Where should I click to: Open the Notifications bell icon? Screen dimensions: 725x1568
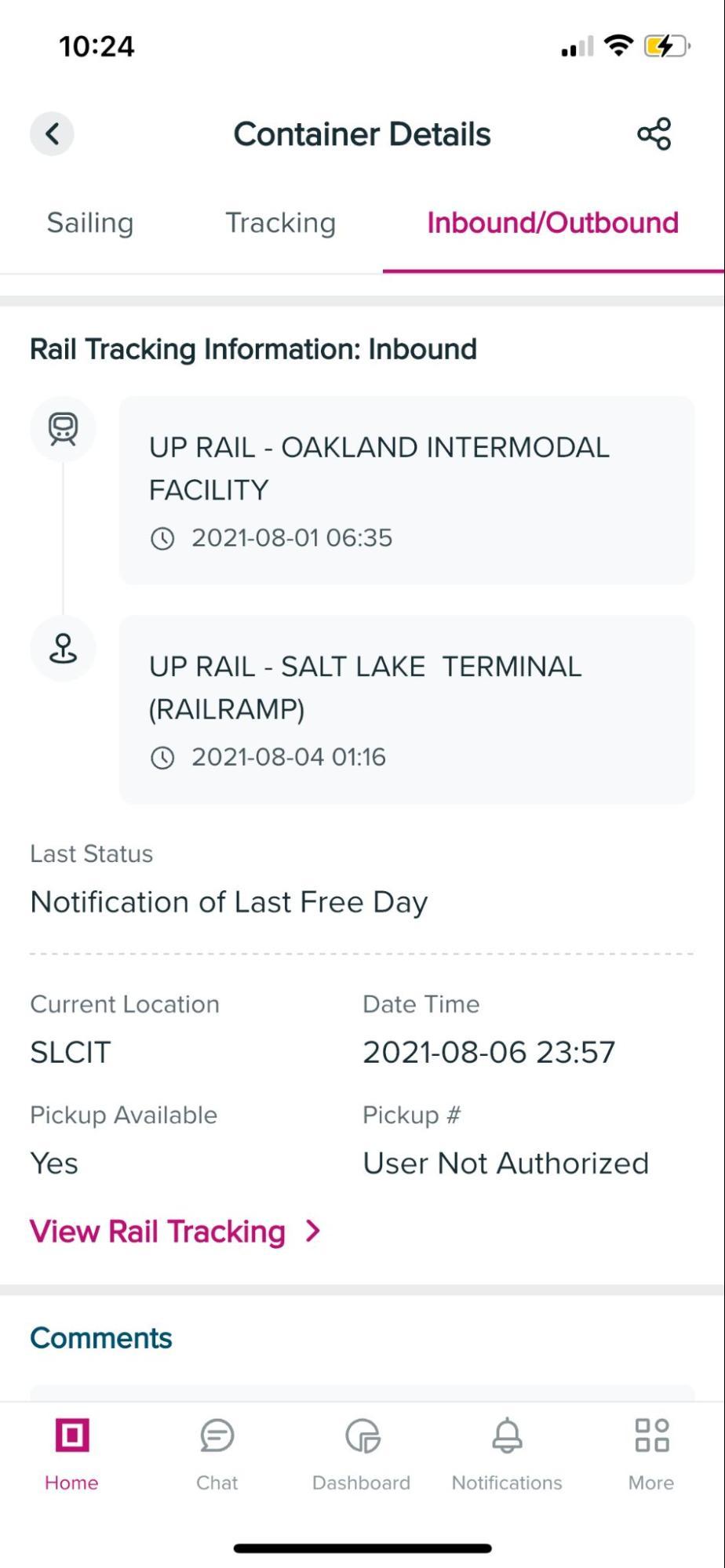[x=507, y=1451]
